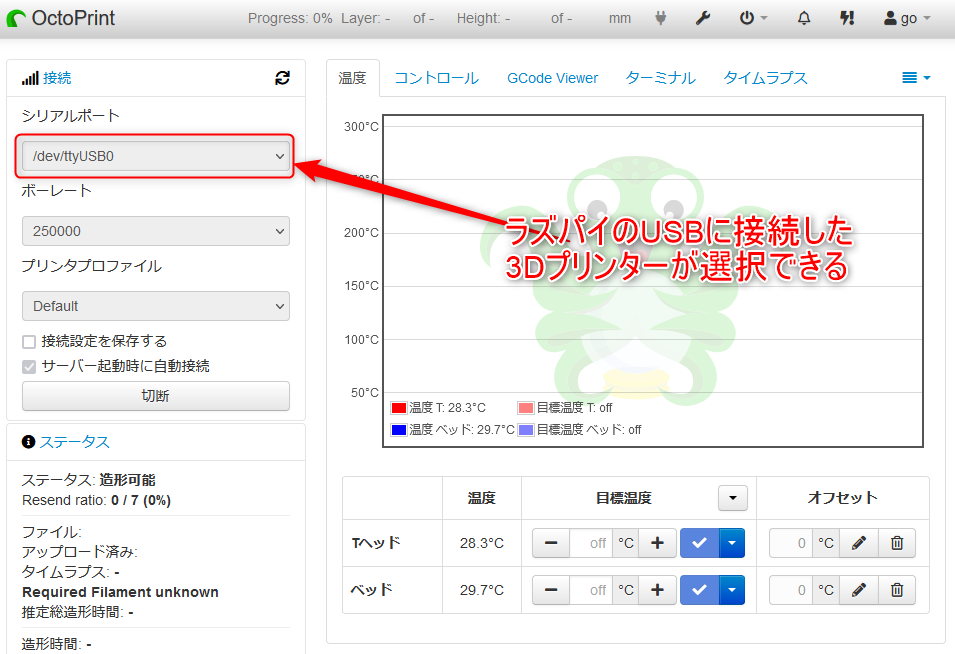Viewport: 955px width, 654px height.
Task: Open Tヘッド temperature preset dropdown arrow
Action: pyautogui.click(x=732, y=543)
